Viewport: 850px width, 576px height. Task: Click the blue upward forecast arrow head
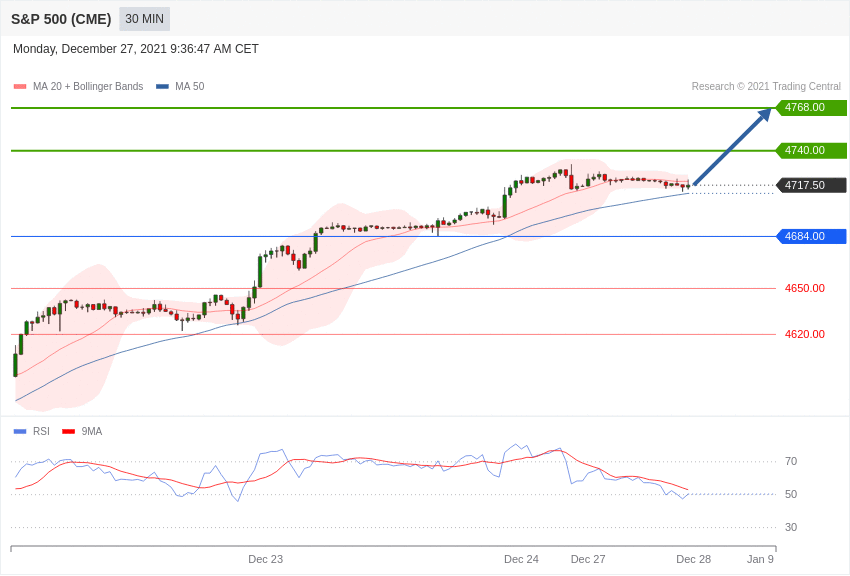coord(764,115)
